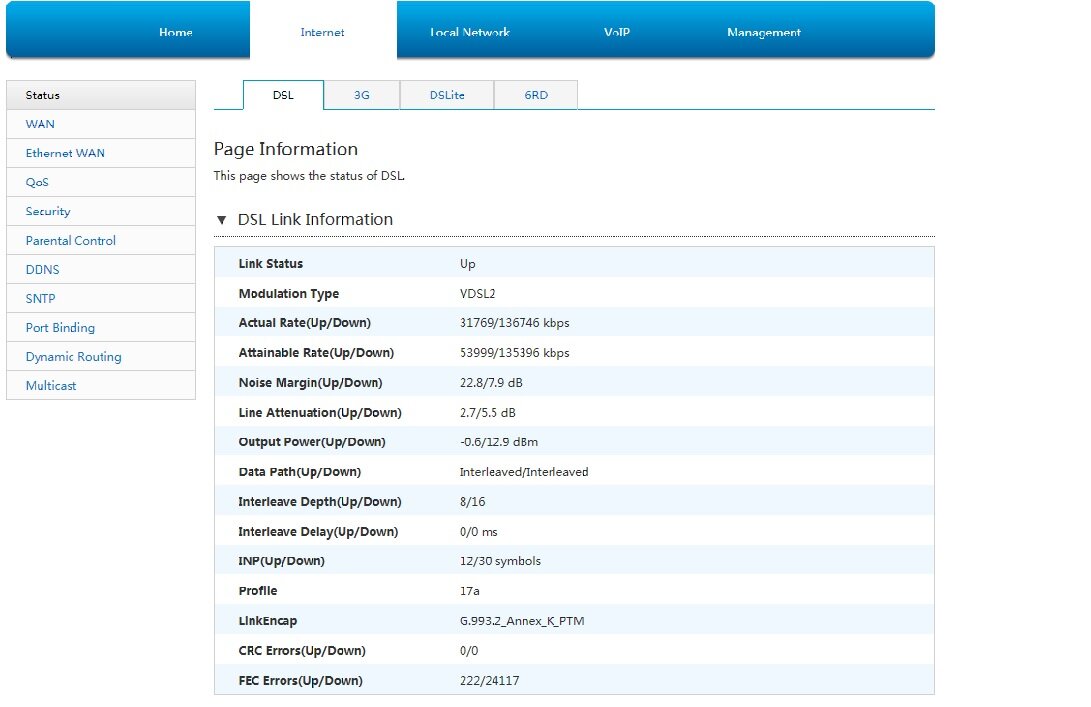Click the value 0/0 ms
Image resolution: width=1091 pixels, height=707 pixels.
click(x=479, y=532)
